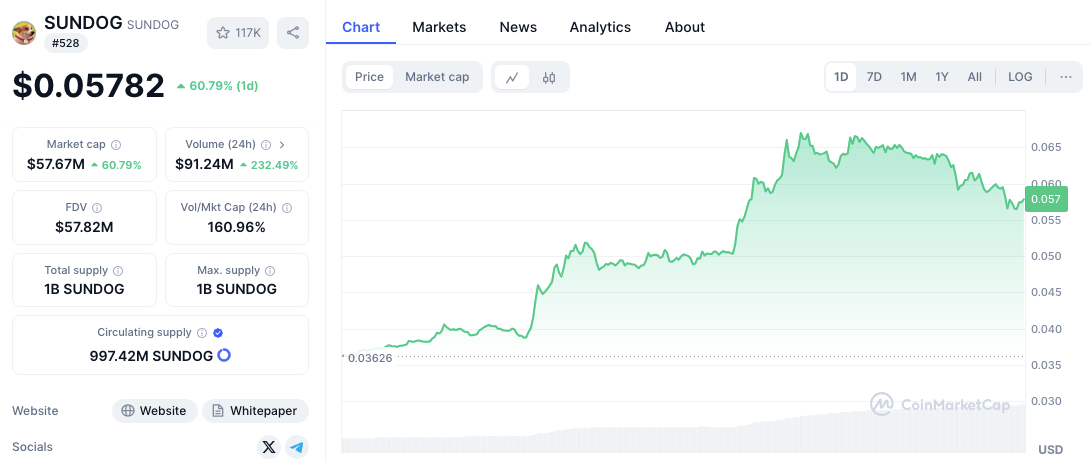Viewport: 1091px width, 462px height.
Task: Open the Telegram social link
Action: (297, 447)
